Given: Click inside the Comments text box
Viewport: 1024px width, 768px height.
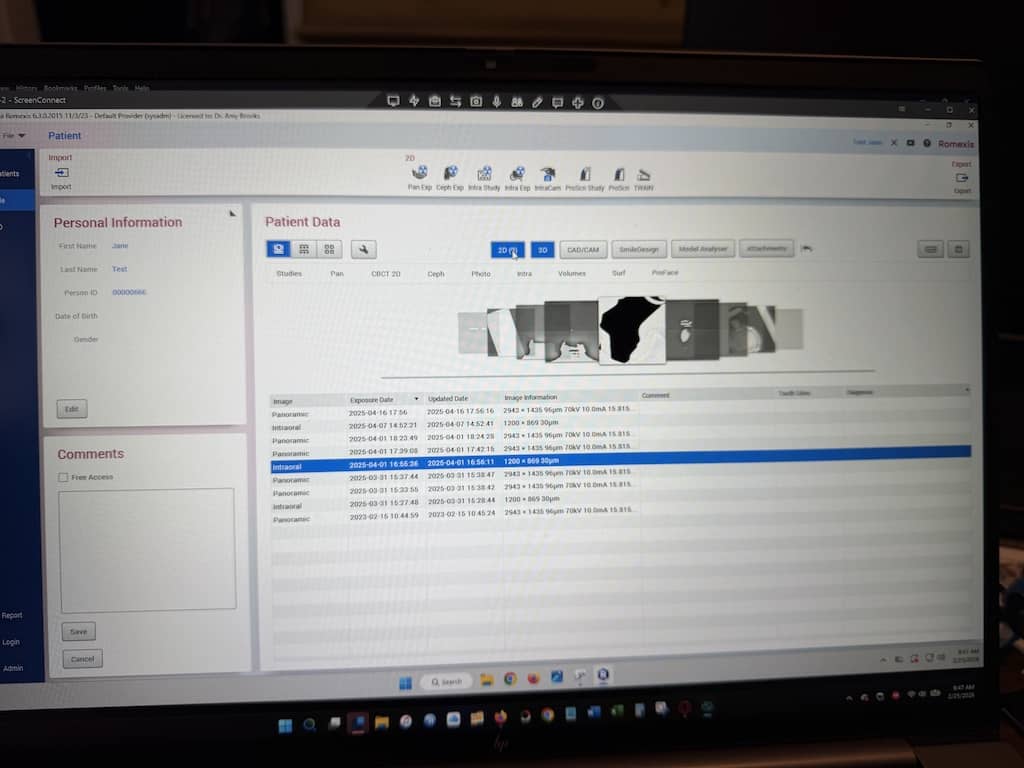Looking at the screenshot, I should click(x=148, y=549).
